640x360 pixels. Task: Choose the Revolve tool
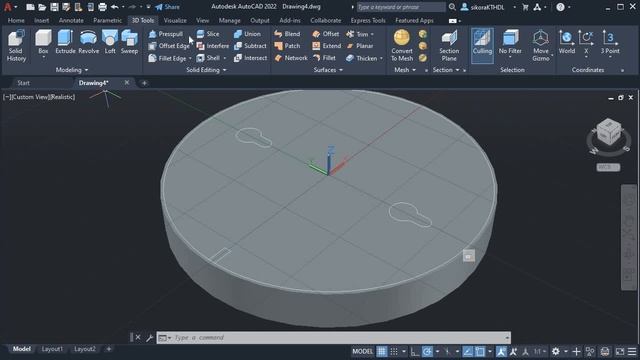point(89,42)
